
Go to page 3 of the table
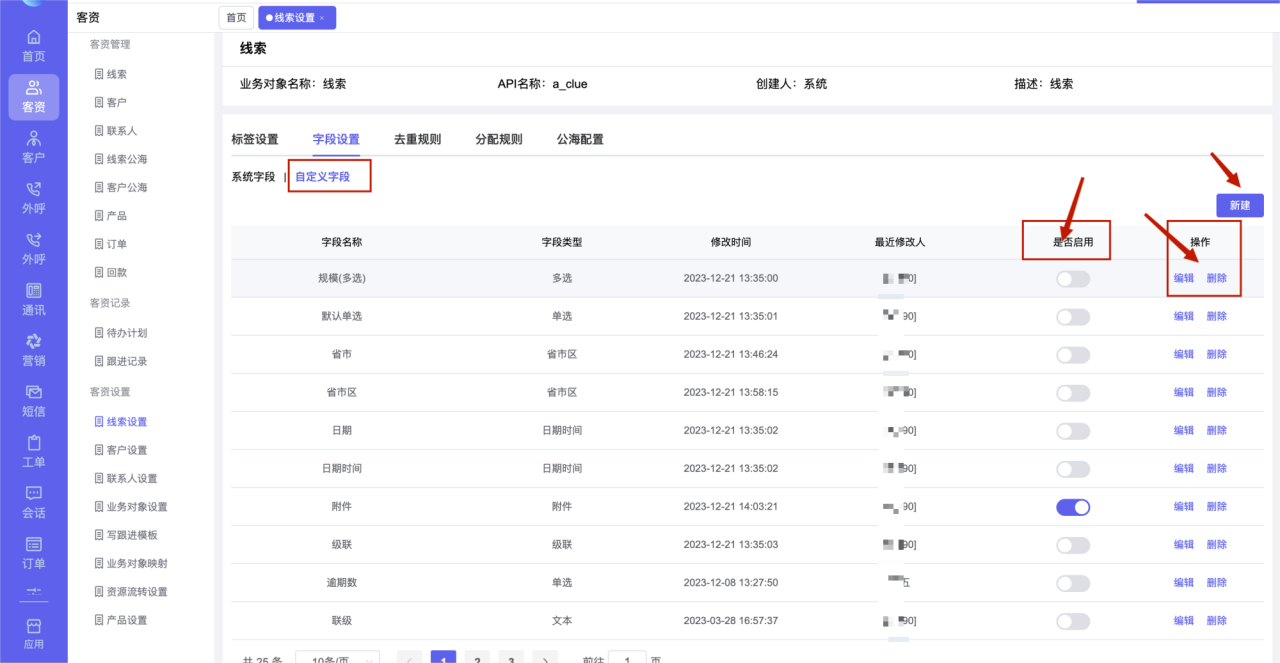(511, 657)
